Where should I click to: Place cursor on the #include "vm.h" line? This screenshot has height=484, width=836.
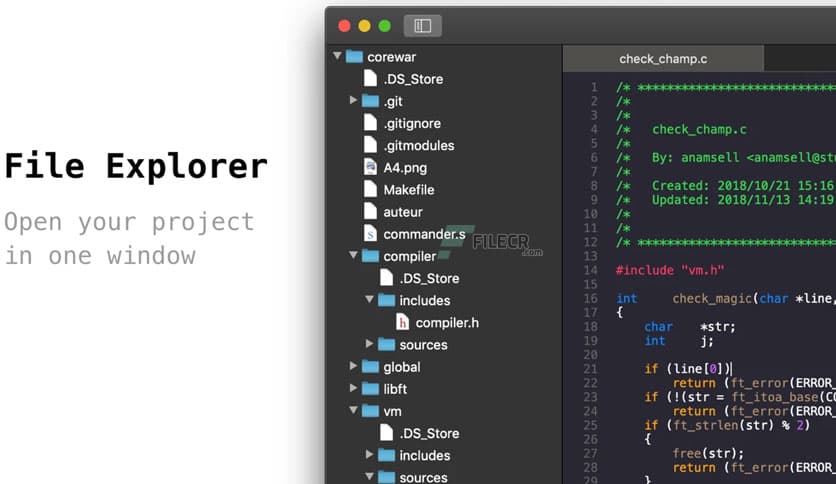tap(670, 270)
